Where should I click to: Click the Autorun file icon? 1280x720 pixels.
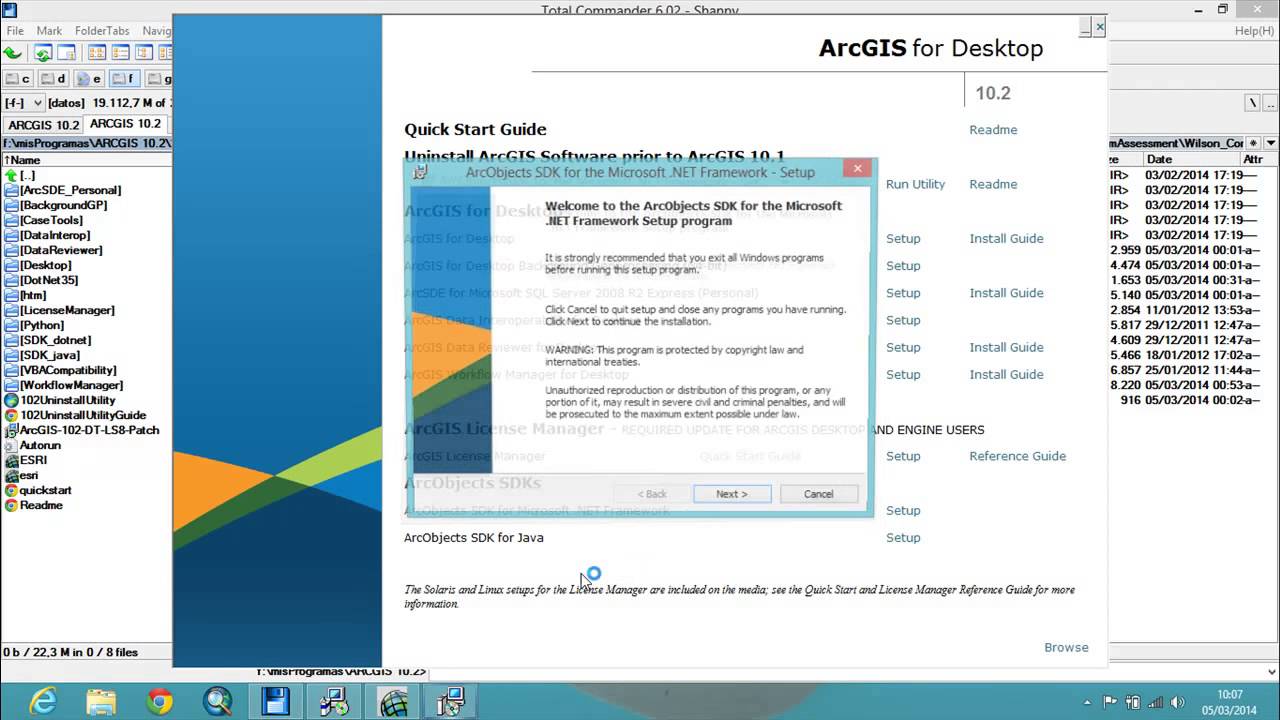(x=11, y=445)
